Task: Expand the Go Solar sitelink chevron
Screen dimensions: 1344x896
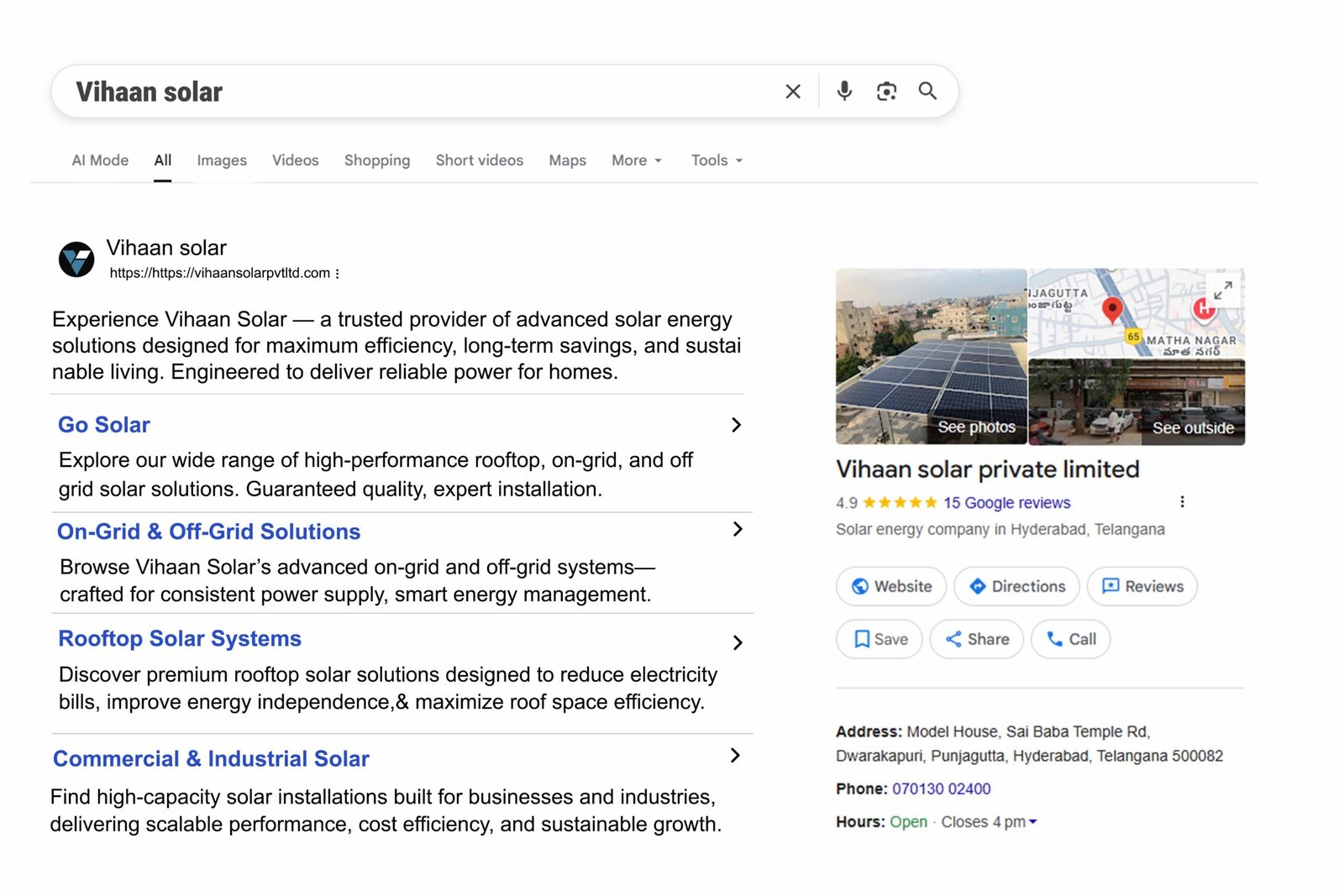Action: tap(737, 425)
